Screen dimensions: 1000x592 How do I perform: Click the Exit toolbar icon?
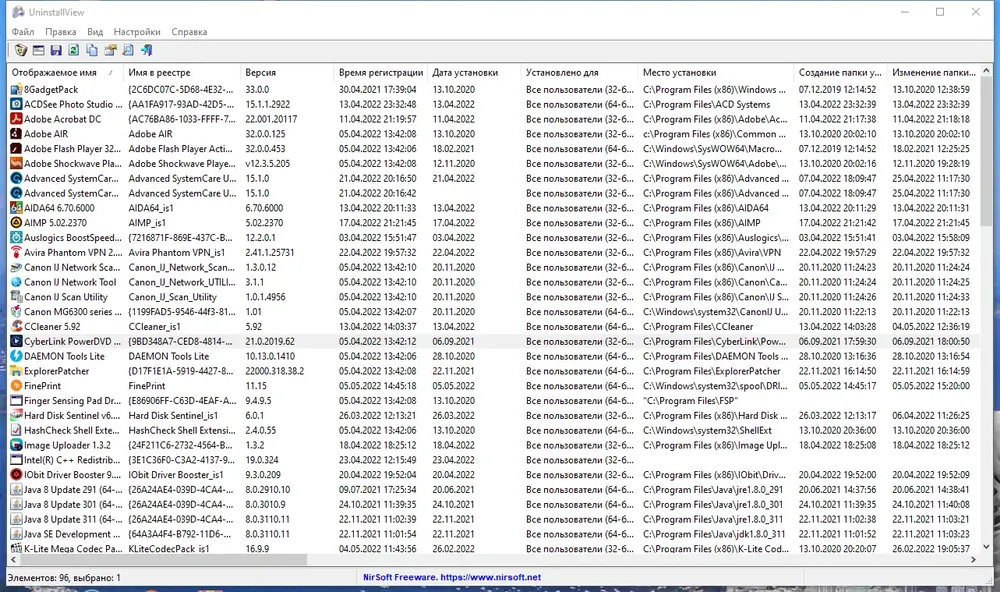[147, 50]
